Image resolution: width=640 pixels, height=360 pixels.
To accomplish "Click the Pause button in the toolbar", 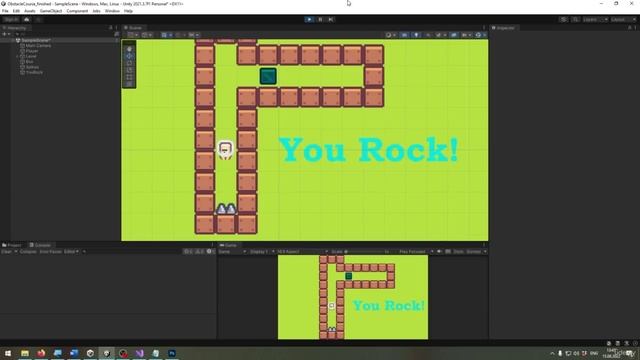I will tap(320, 19).
